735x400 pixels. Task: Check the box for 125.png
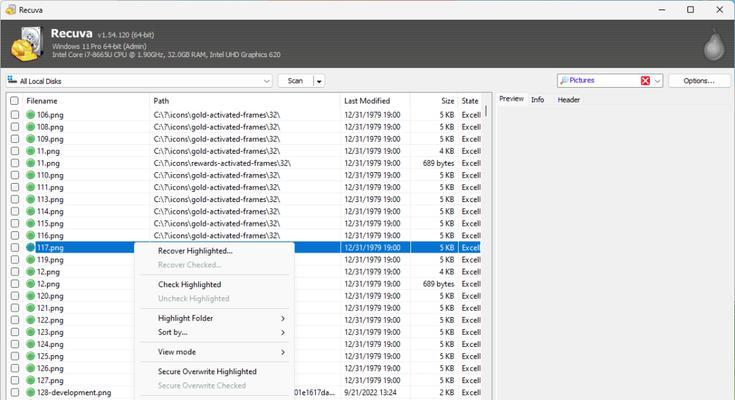[x=15, y=356]
